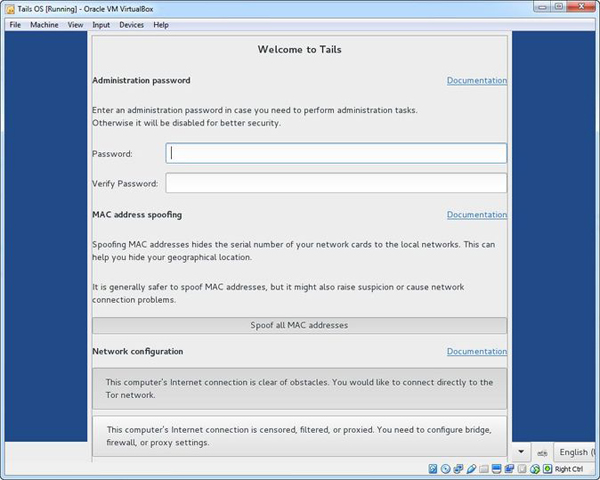
Task: Click the grey virtualization features indicator icon
Action: 522,469
